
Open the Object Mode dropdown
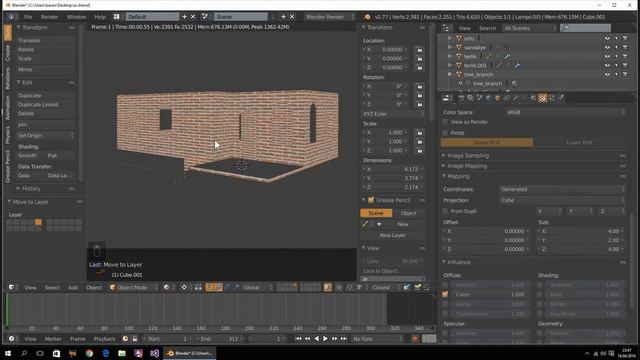[x=134, y=287]
